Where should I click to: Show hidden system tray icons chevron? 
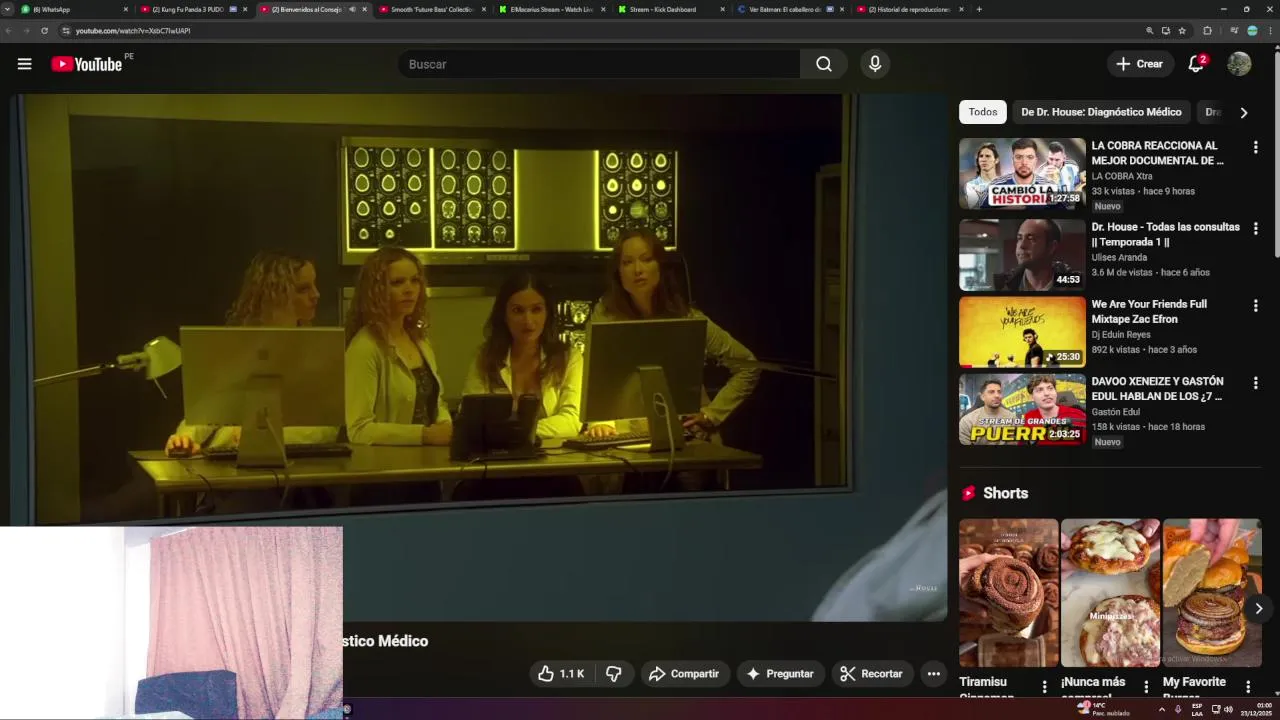pyautogui.click(x=1161, y=709)
